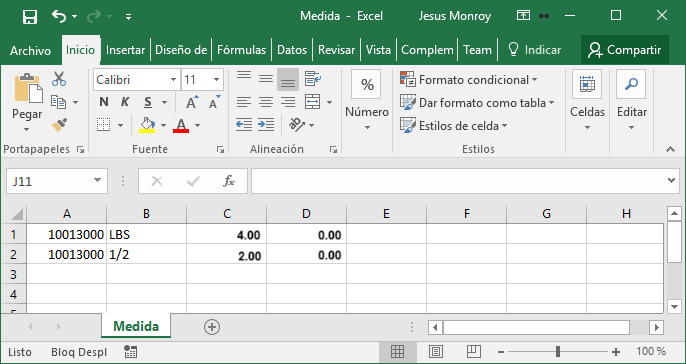Decrease font size with the small A
Image resolution: width=686 pixels, height=364 pixels.
point(214,102)
